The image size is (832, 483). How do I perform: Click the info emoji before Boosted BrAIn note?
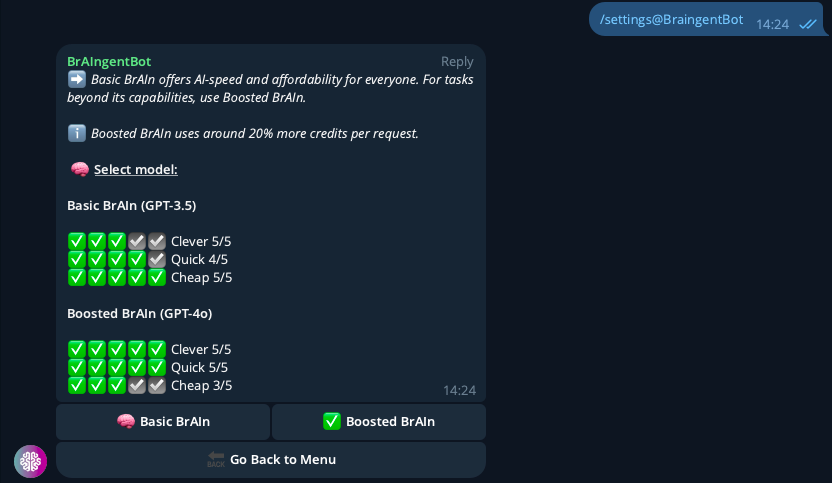coord(77,133)
